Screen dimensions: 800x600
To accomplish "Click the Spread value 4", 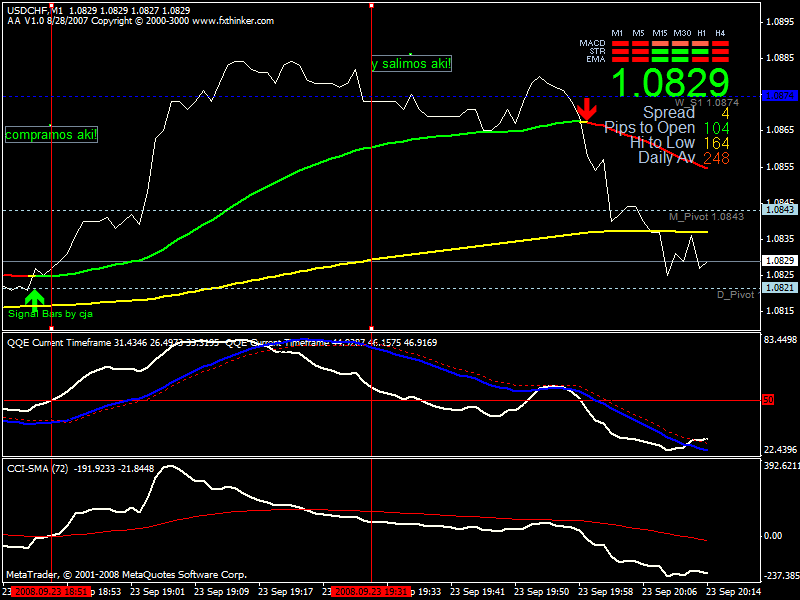I will pos(725,113).
